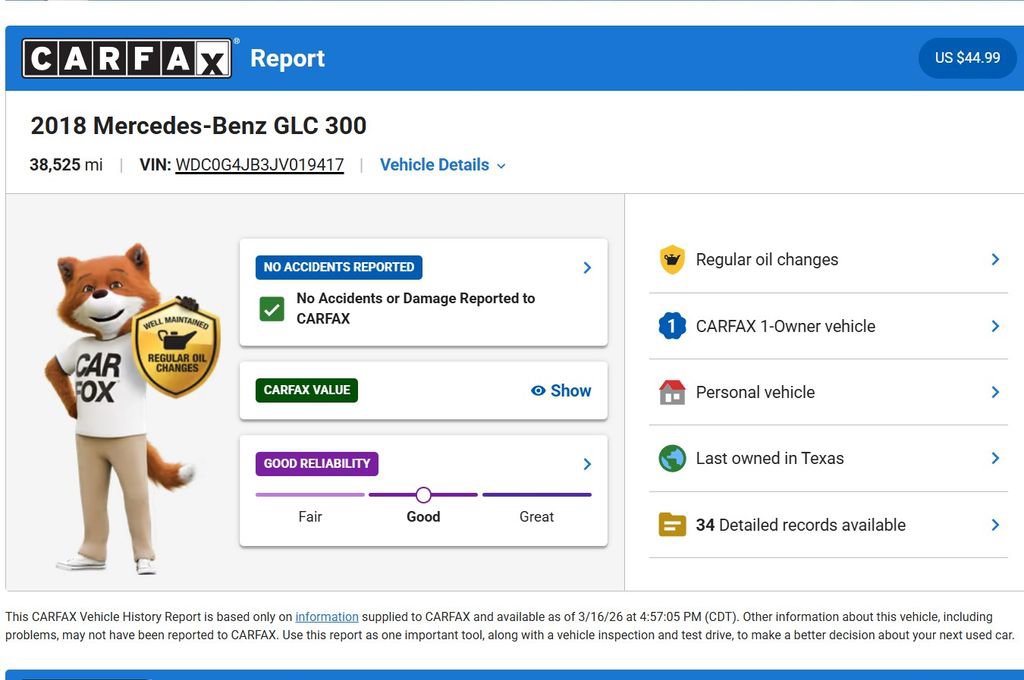Open the 34 Detailed records available entry
Screen dimensions: 1024x680
[800, 524]
